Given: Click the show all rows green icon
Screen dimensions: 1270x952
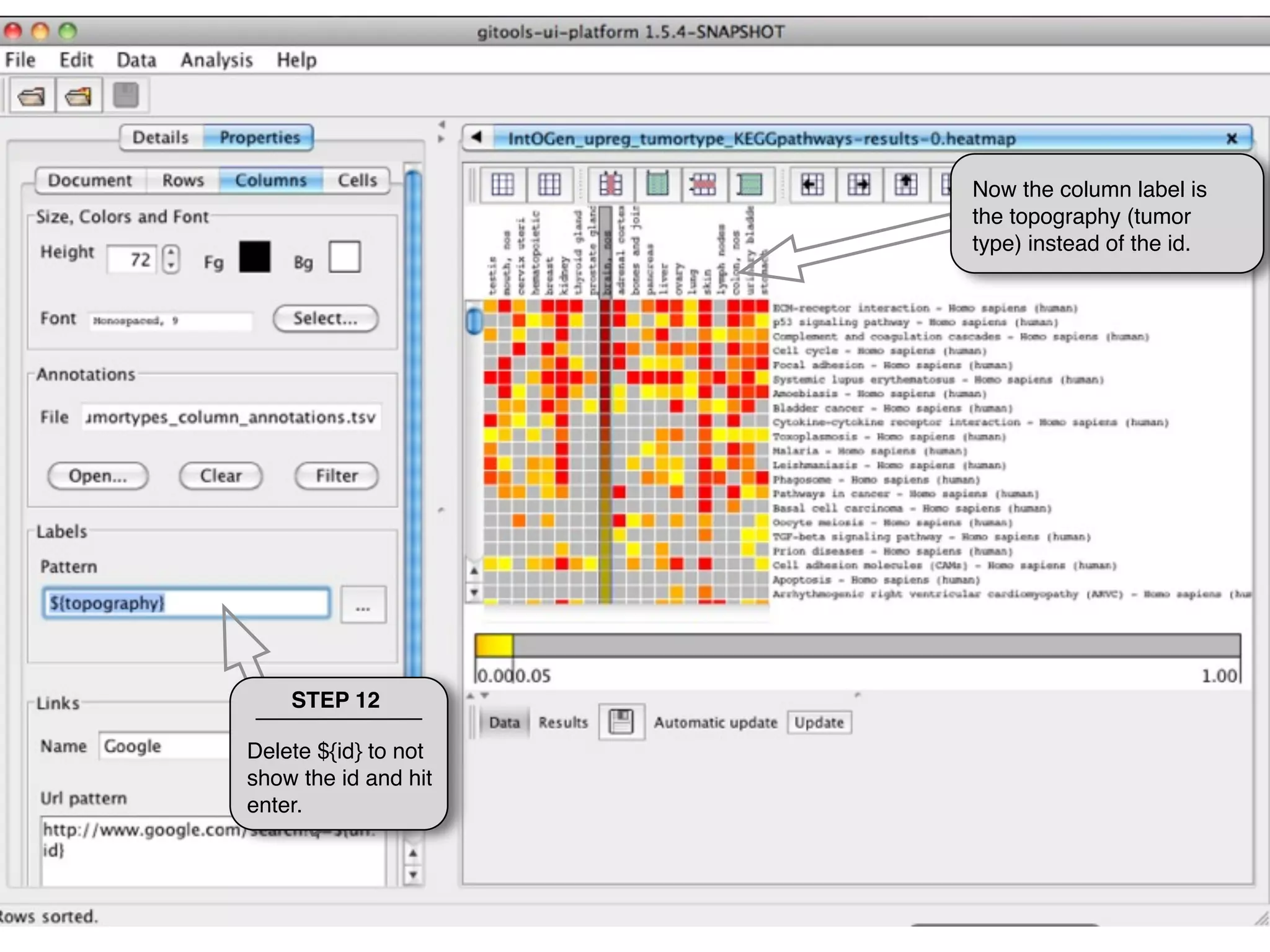Looking at the screenshot, I should (750, 184).
